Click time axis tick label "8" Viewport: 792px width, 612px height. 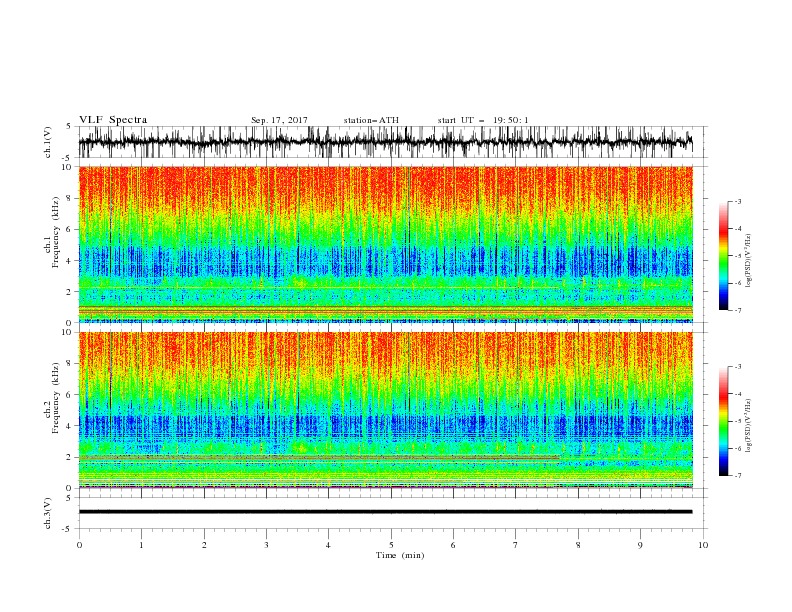pyautogui.click(x=578, y=545)
